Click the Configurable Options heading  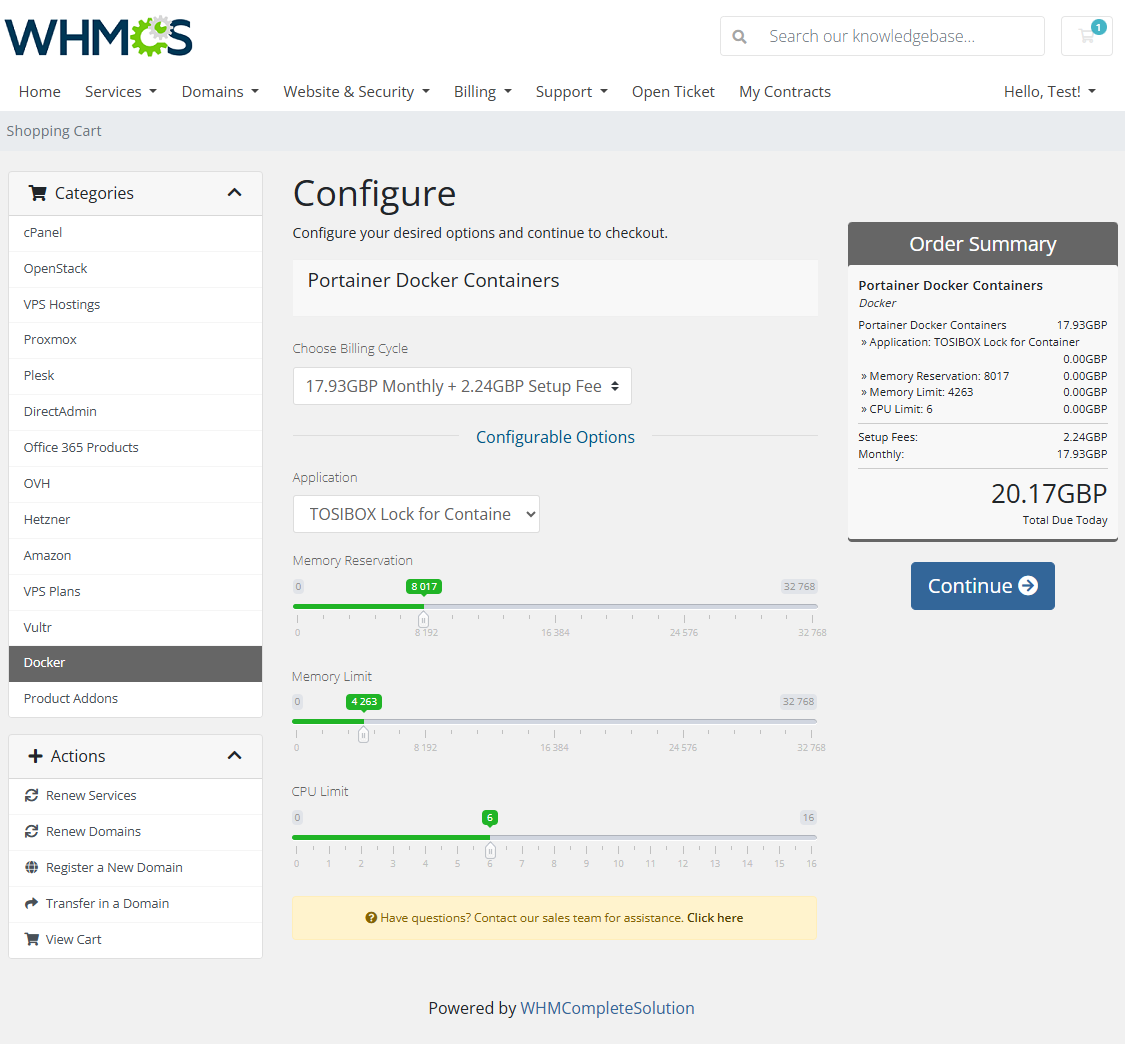coord(555,437)
